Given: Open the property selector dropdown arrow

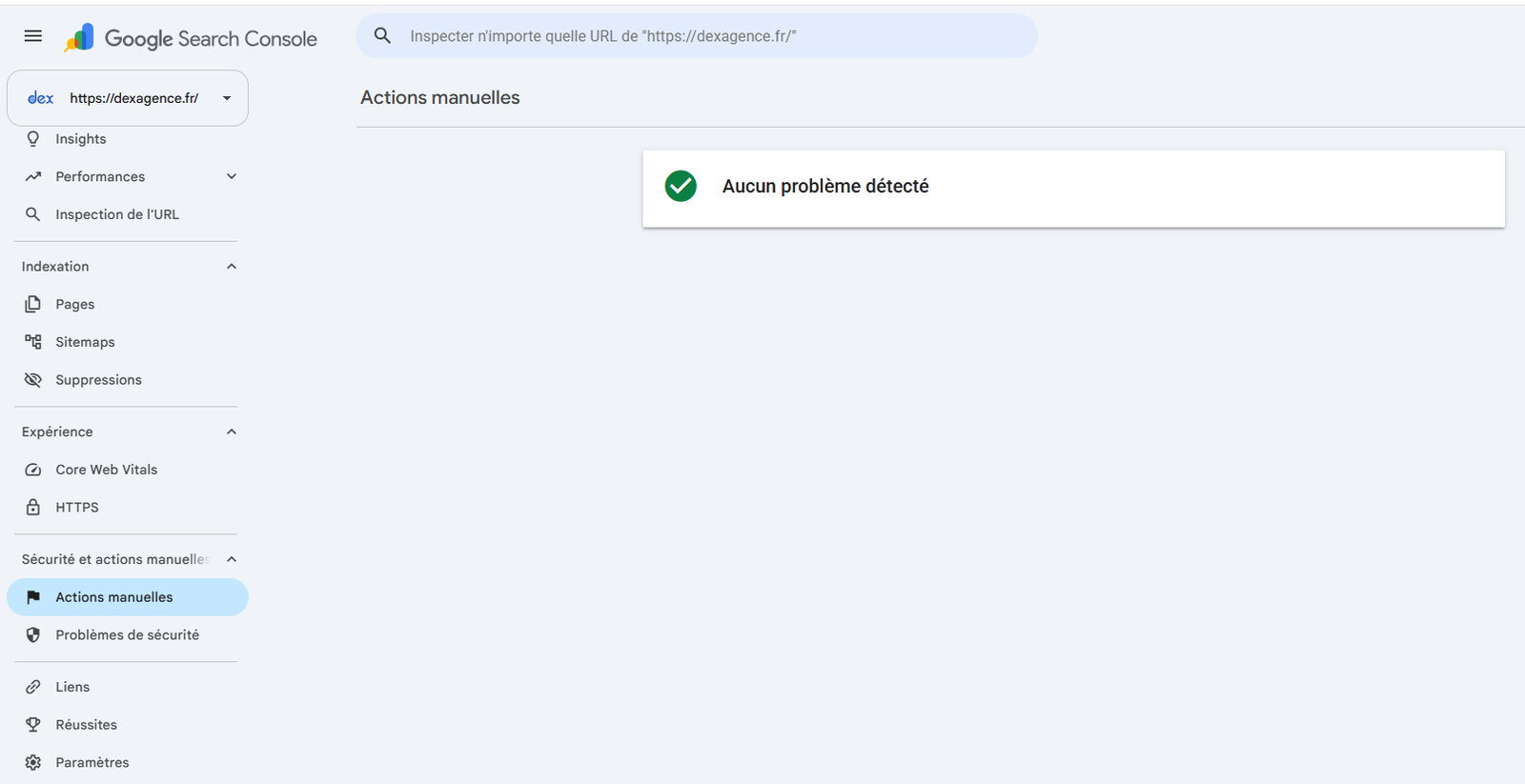Looking at the screenshot, I should 227,98.
